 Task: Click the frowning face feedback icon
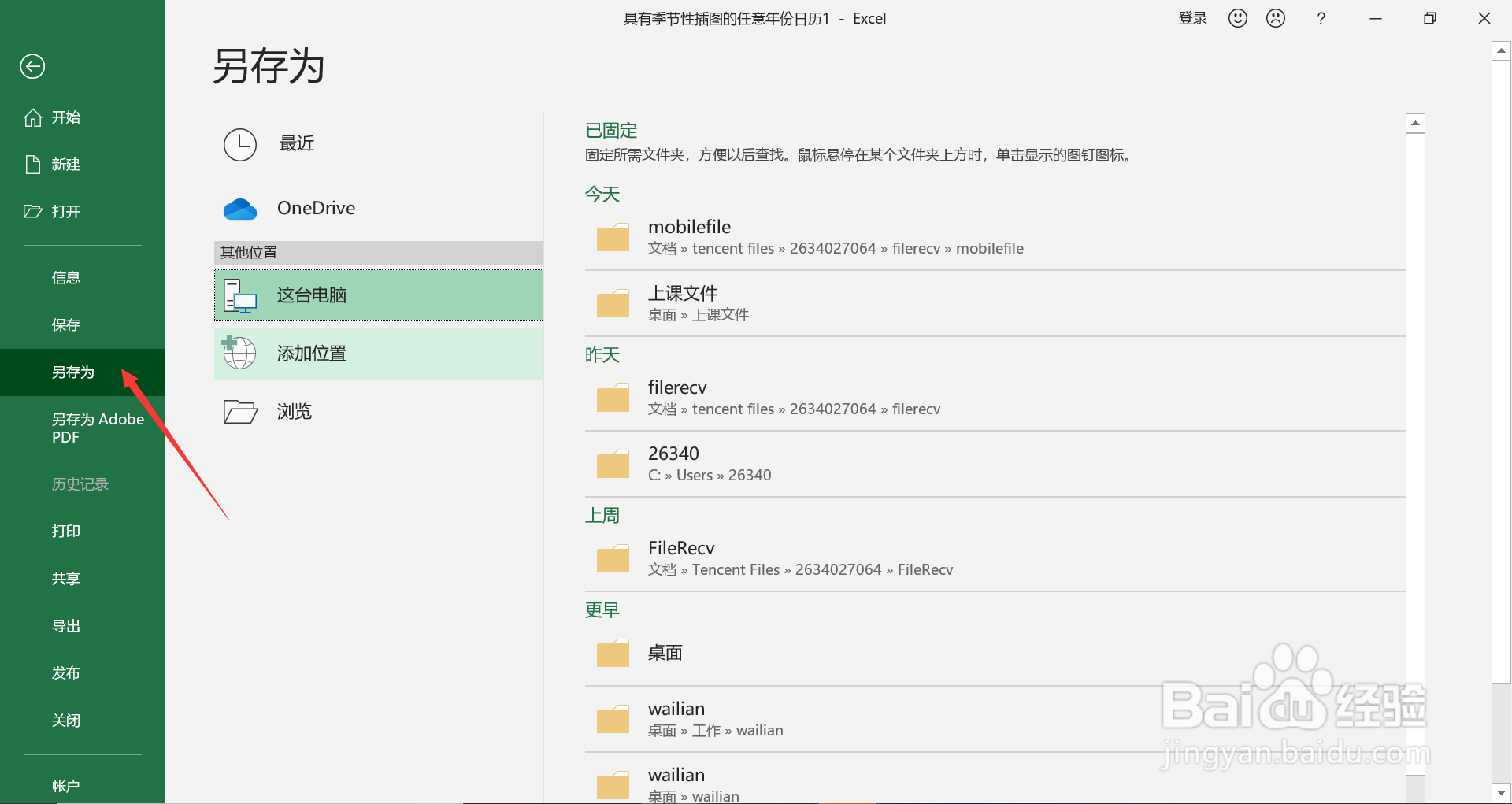tap(1275, 18)
